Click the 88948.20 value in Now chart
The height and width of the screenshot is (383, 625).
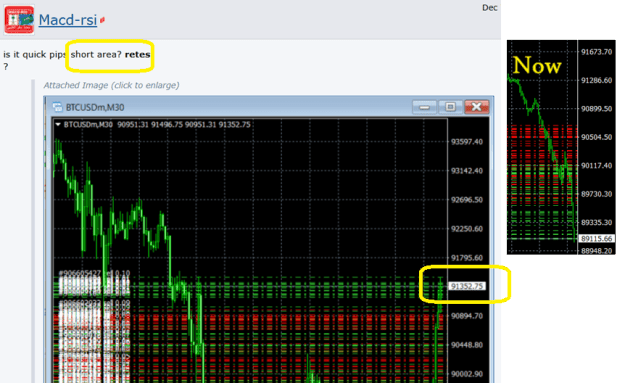(596, 251)
